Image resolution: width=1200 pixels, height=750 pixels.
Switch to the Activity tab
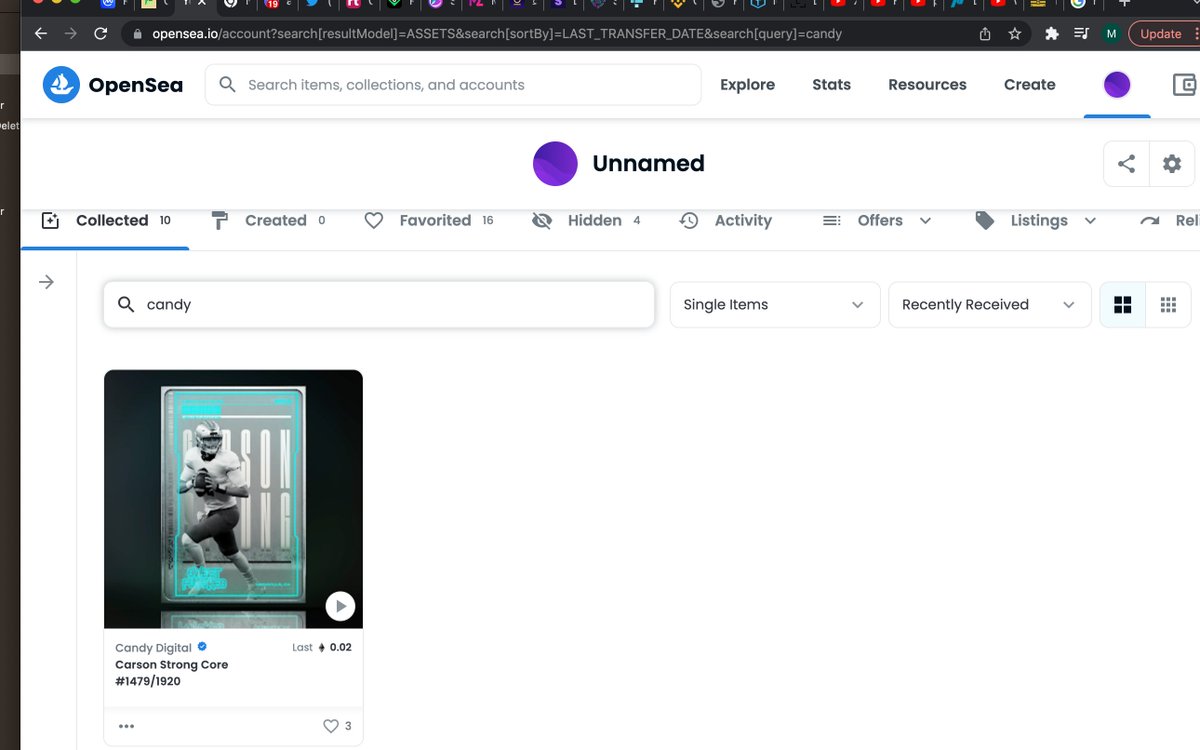pyautogui.click(x=725, y=221)
